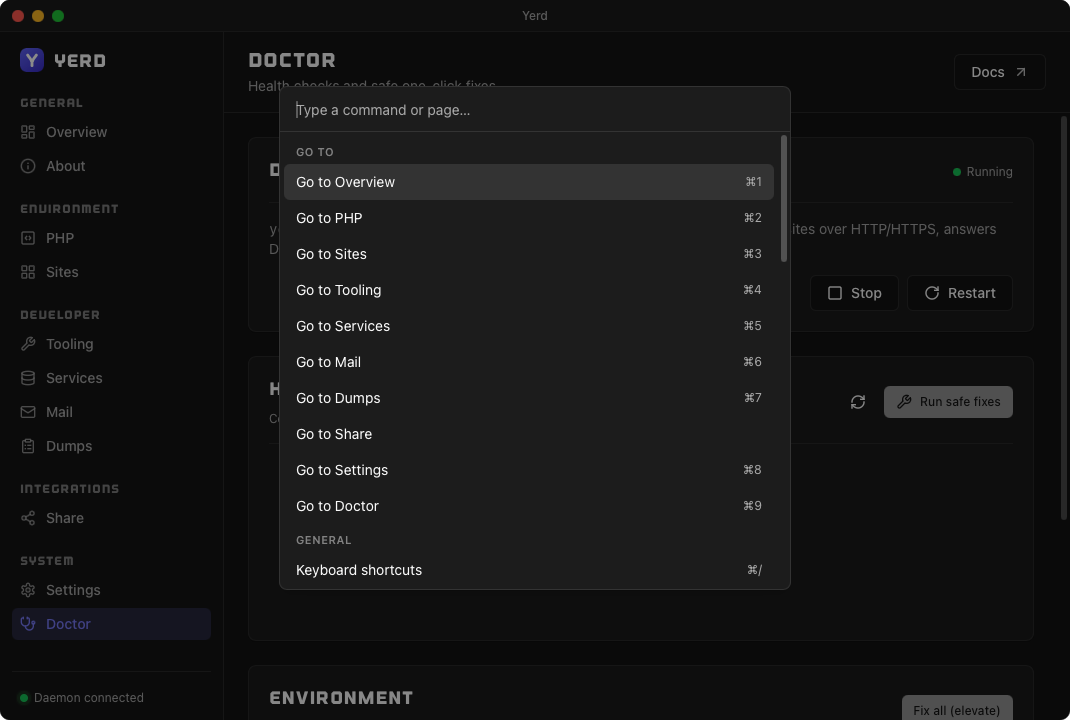Open Dumps page from sidebar label
Viewport: 1070px width, 720px height.
69,446
